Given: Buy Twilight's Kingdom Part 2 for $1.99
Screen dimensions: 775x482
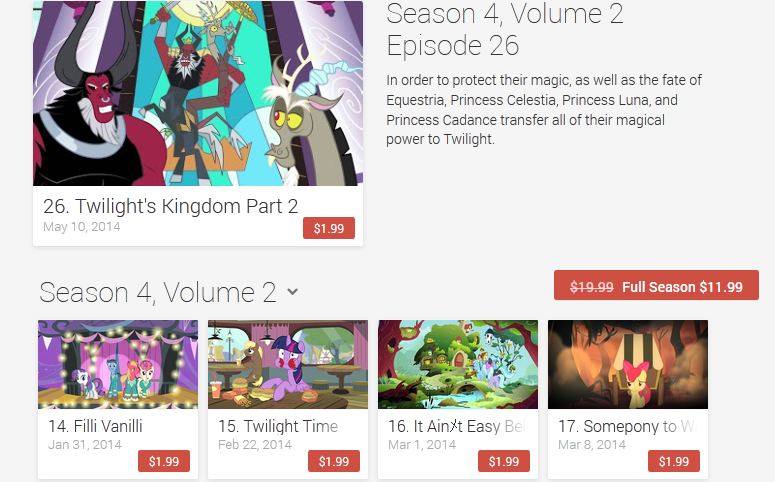Looking at the screenshot, I should click(329, 228).
